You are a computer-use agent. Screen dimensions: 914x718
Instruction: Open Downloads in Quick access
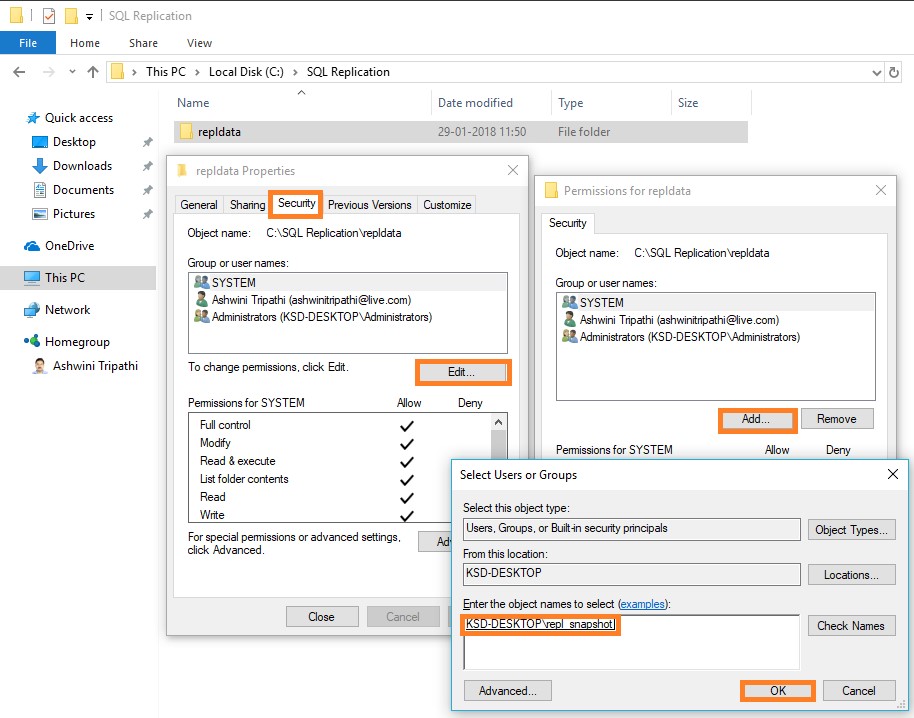(82, 166)
